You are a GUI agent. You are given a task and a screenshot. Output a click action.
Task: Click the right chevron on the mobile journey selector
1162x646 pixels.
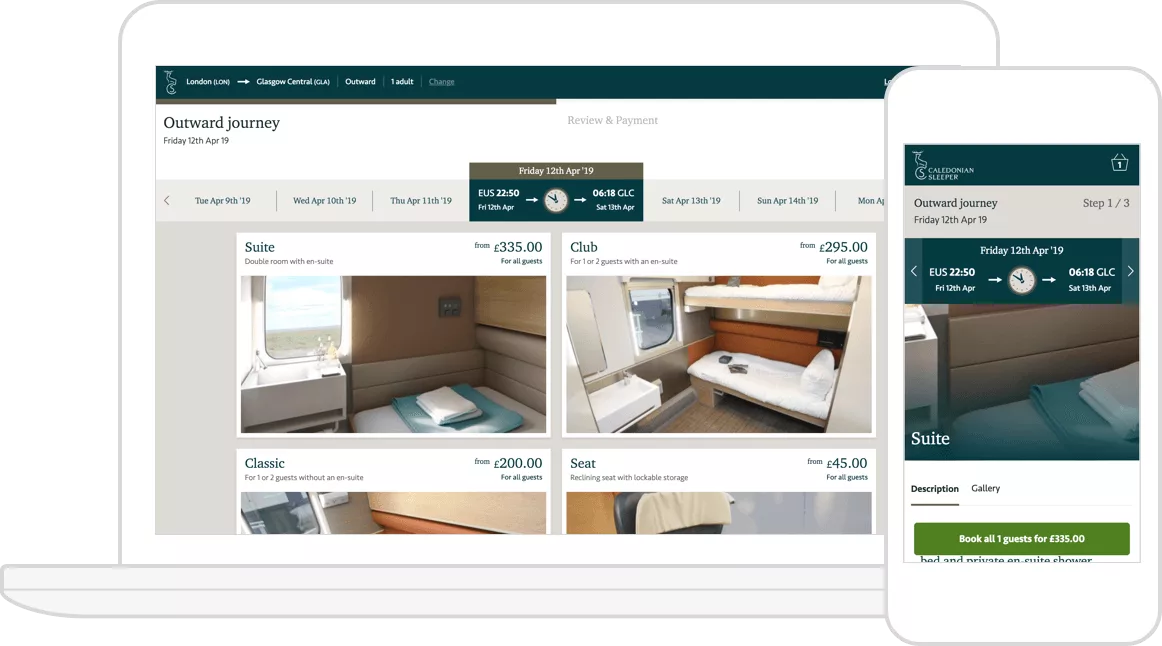pos(1131,271)
